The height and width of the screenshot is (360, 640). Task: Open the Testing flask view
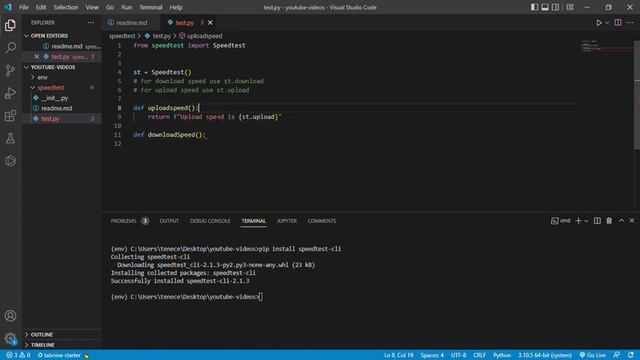coord(10,138)
